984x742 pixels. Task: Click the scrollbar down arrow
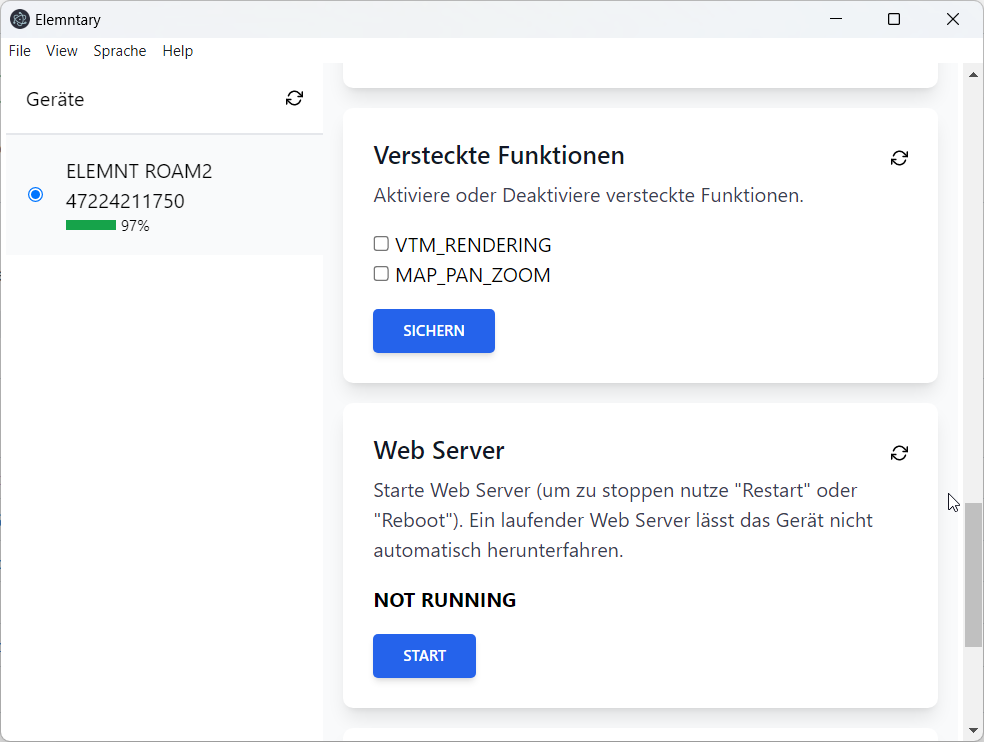pyautogui.click(x=973, y=731)
